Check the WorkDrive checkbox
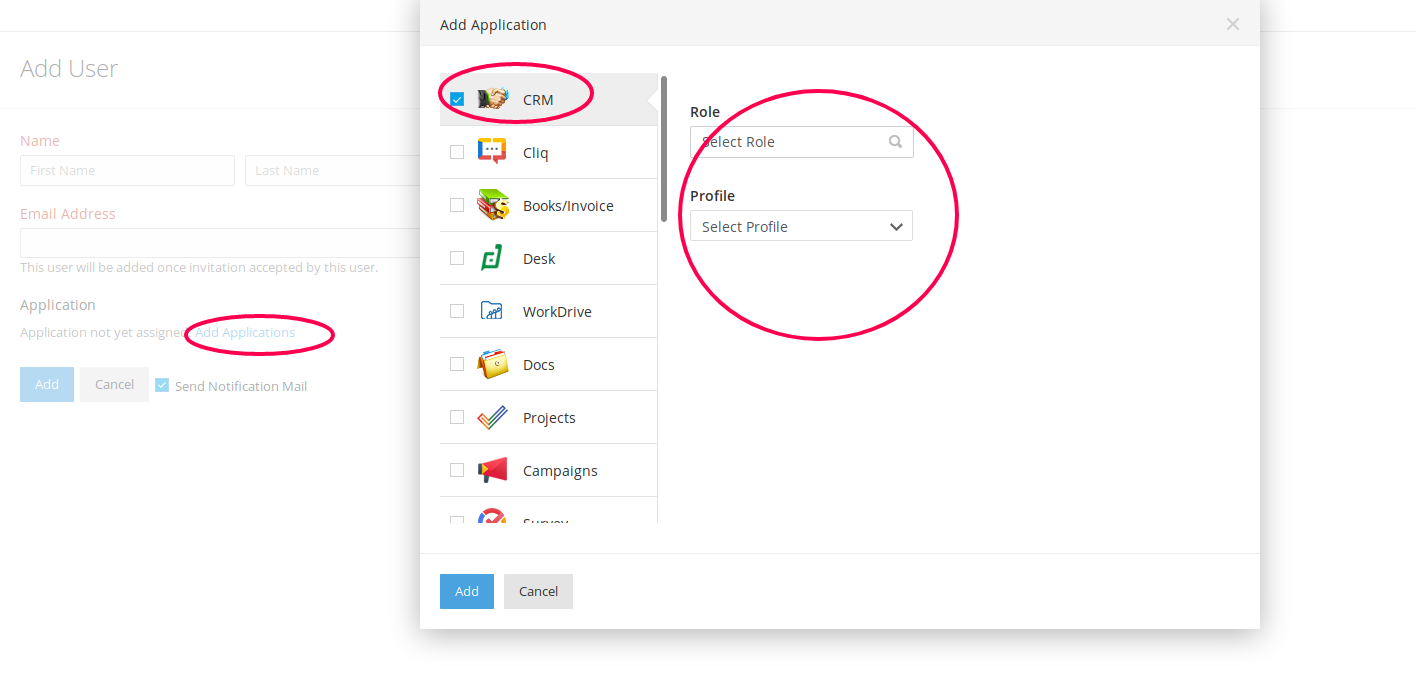This screenshot has width=1416, height=695. [x=457, y=311]
